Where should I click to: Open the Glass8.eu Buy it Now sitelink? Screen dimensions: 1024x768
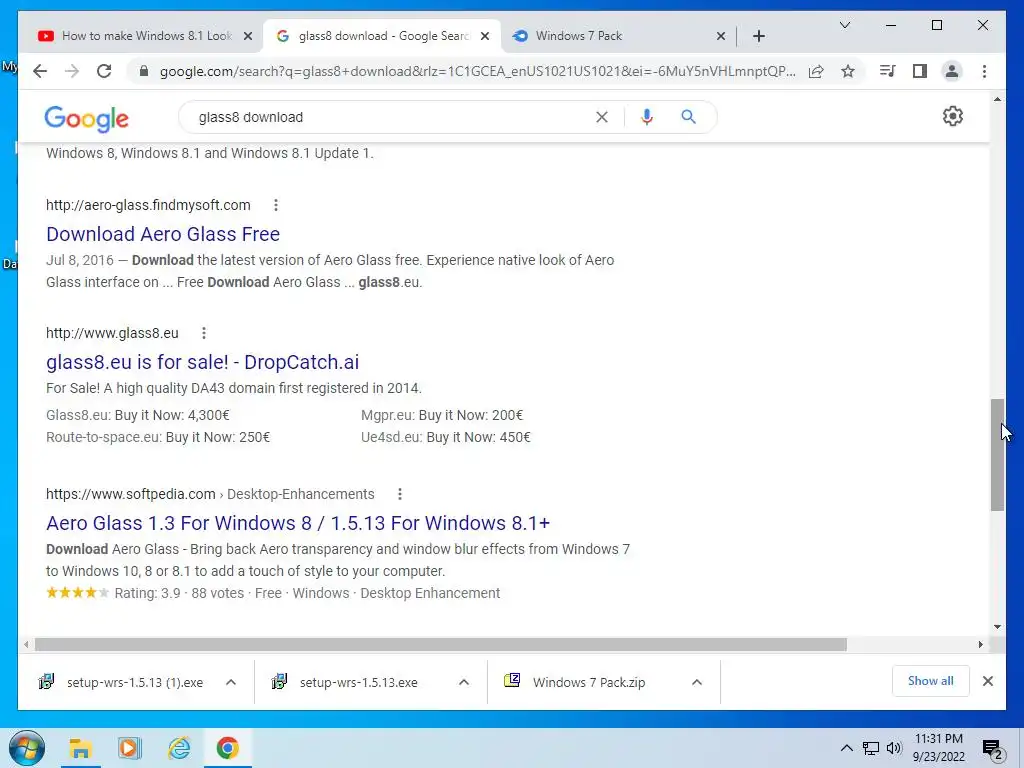138,415
